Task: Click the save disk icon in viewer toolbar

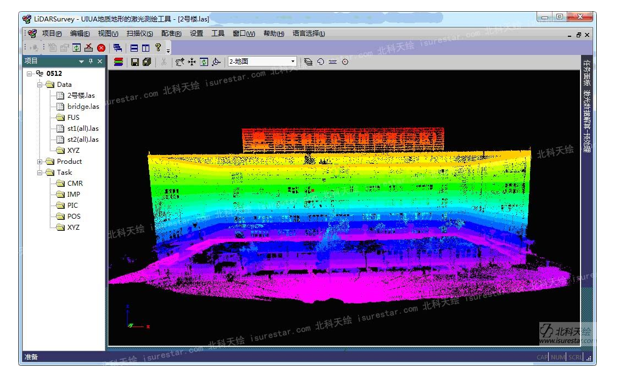Action: click(135, 62)
